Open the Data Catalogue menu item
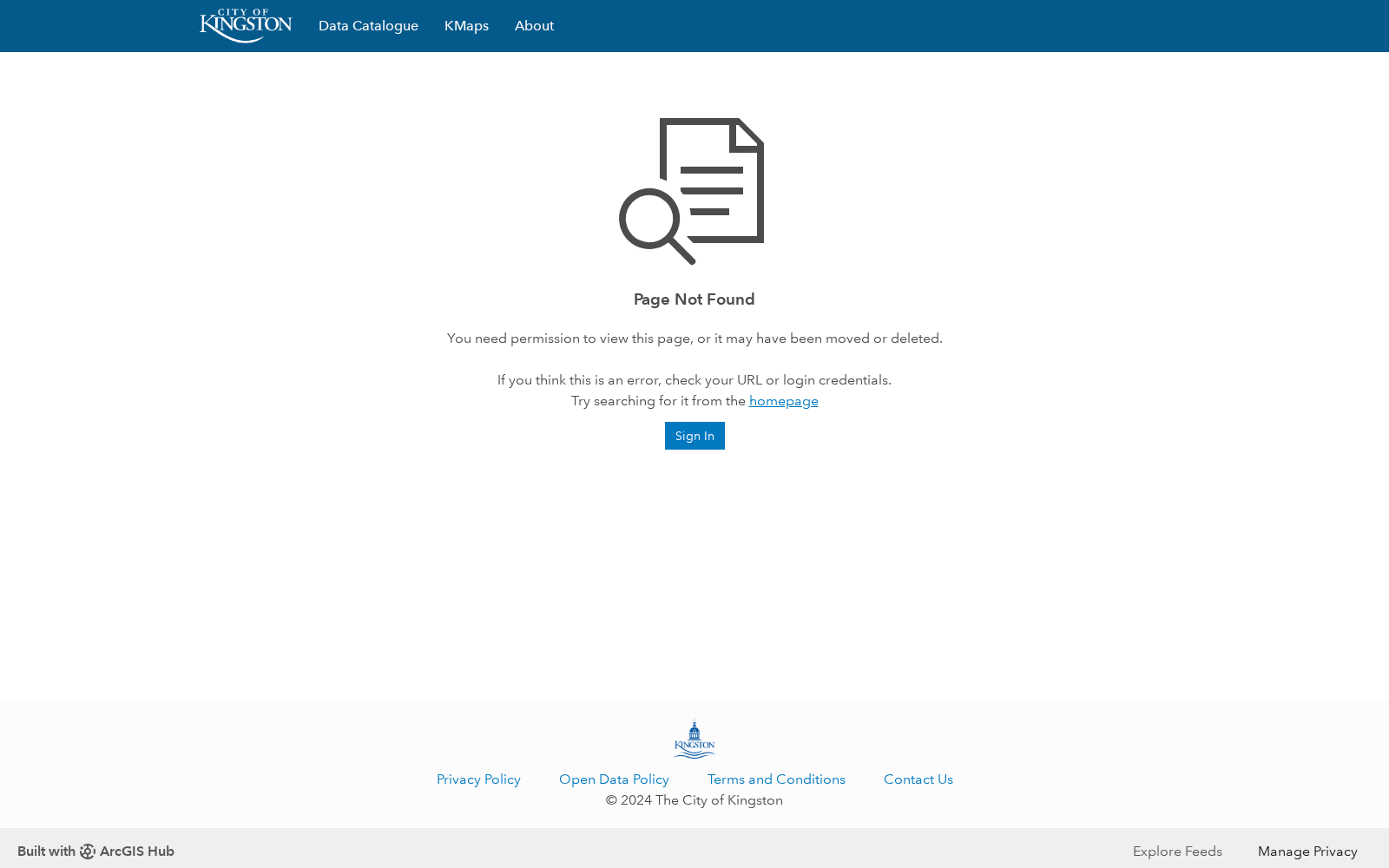This screenshot has width=1389, height=868. pyautogui.click(x=368, y=26)
